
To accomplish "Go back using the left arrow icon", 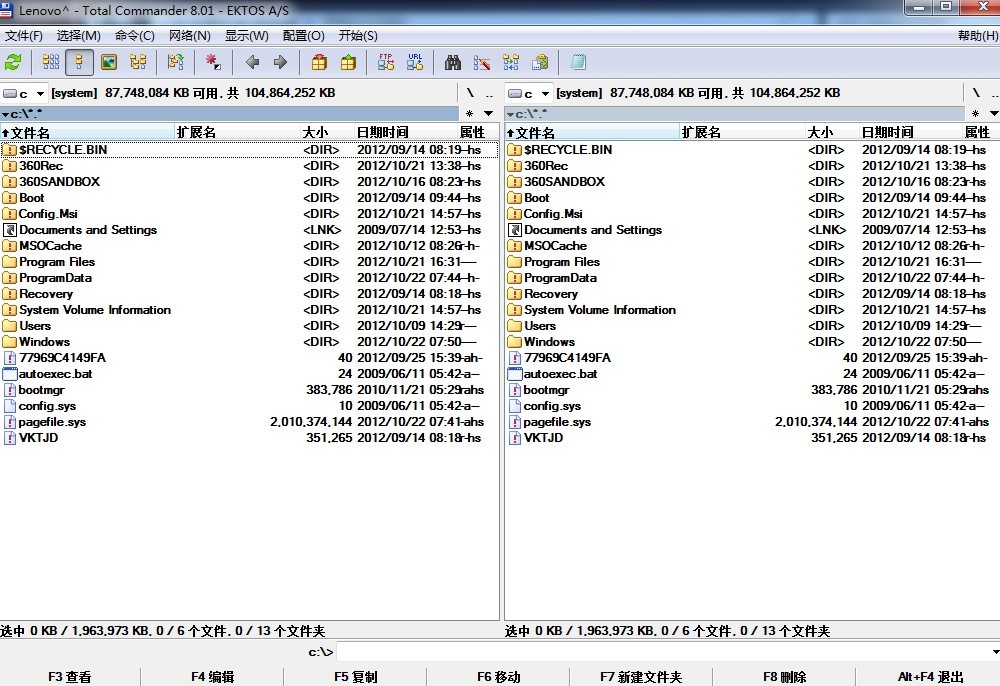I will [253, 62].
